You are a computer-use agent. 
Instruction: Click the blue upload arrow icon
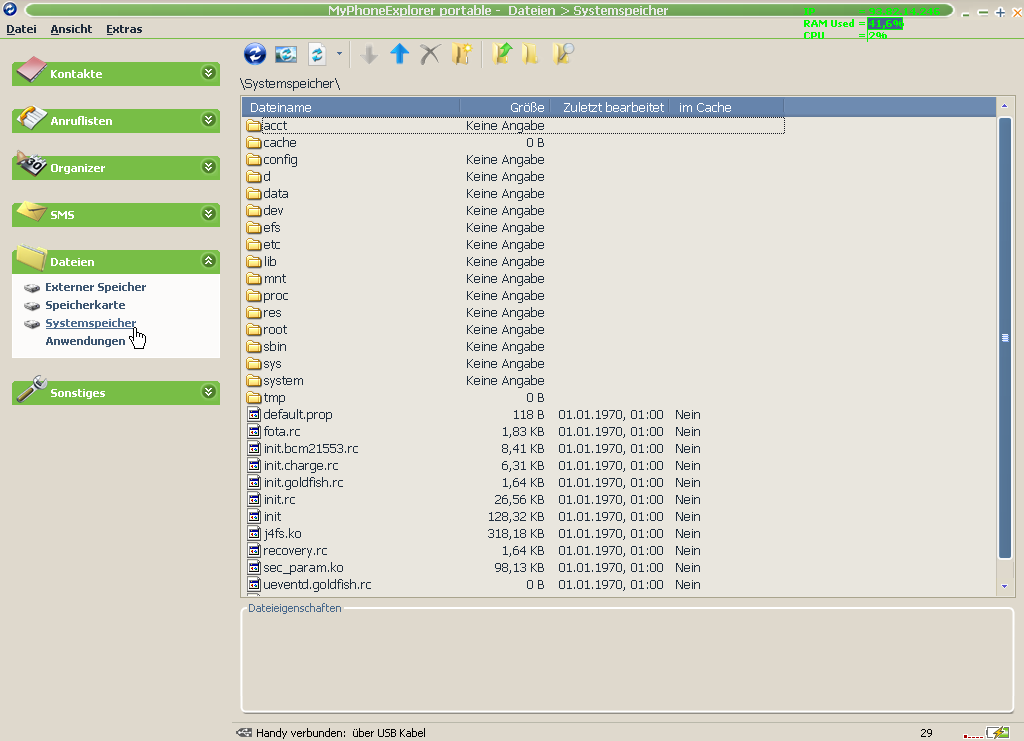400,54
